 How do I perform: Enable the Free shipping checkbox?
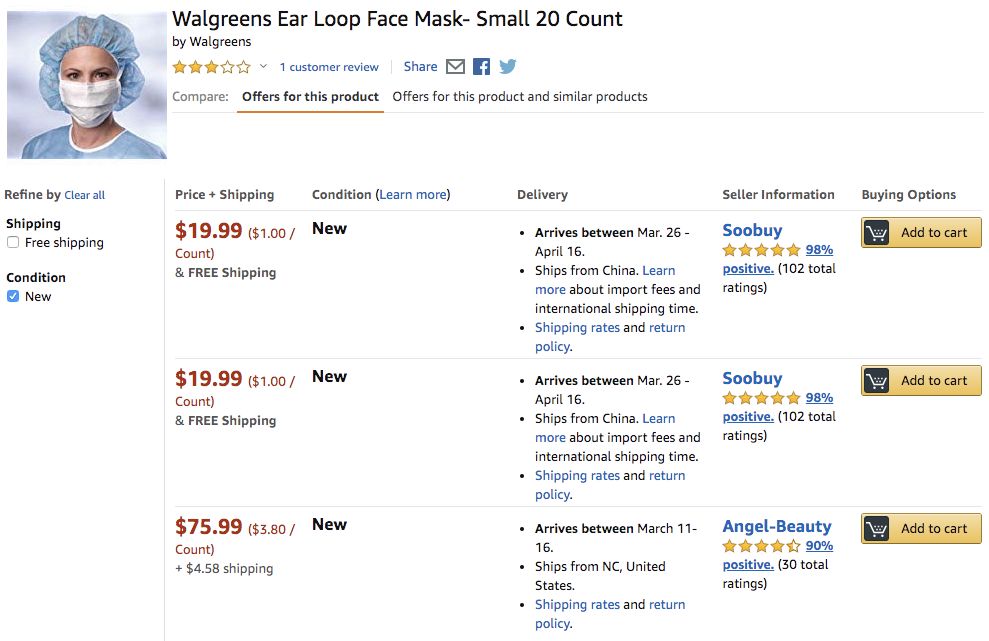(x=13, y=242)
